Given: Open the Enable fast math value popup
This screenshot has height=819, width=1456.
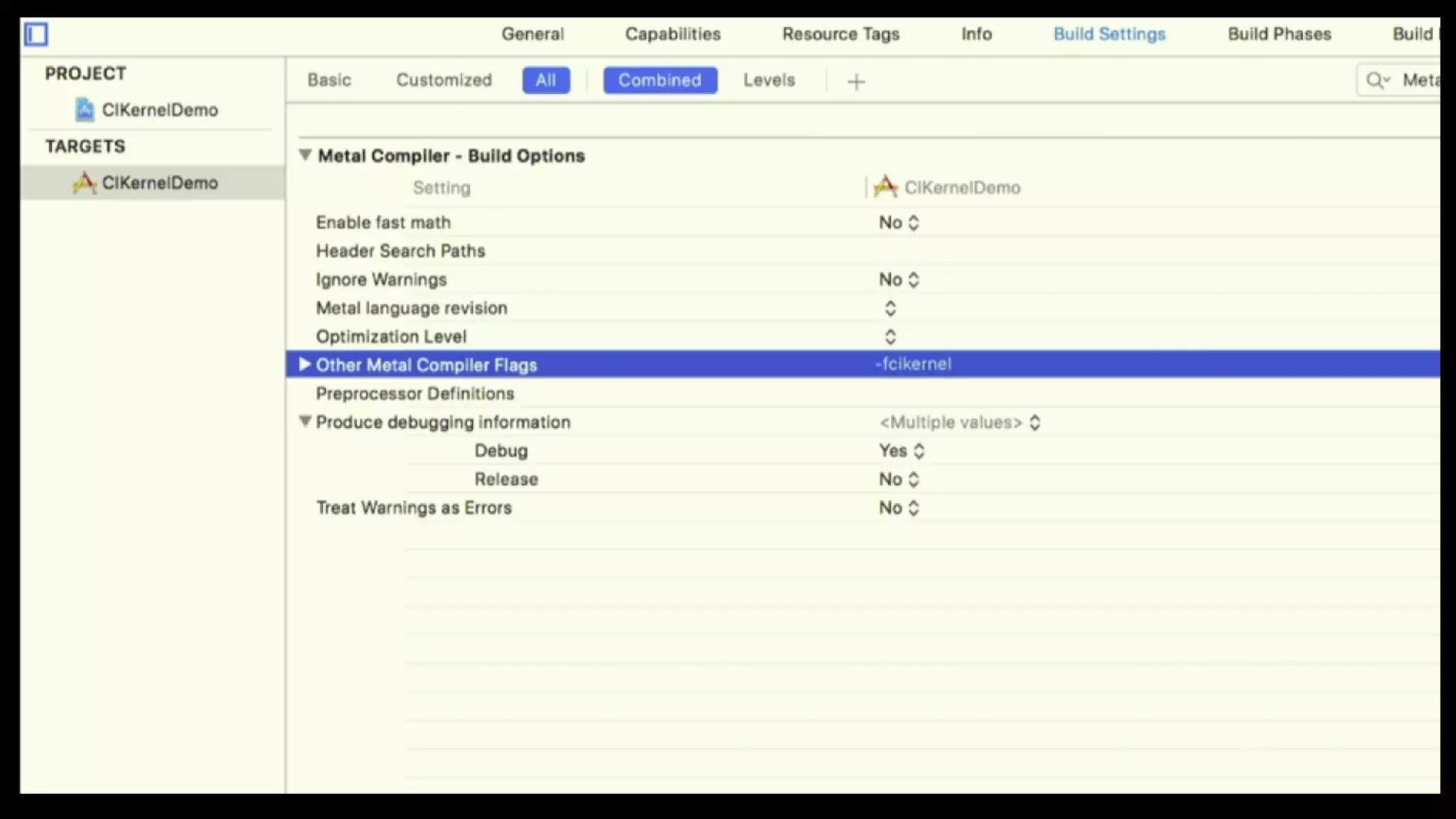Looking at the screenshot, I should 899,223.
